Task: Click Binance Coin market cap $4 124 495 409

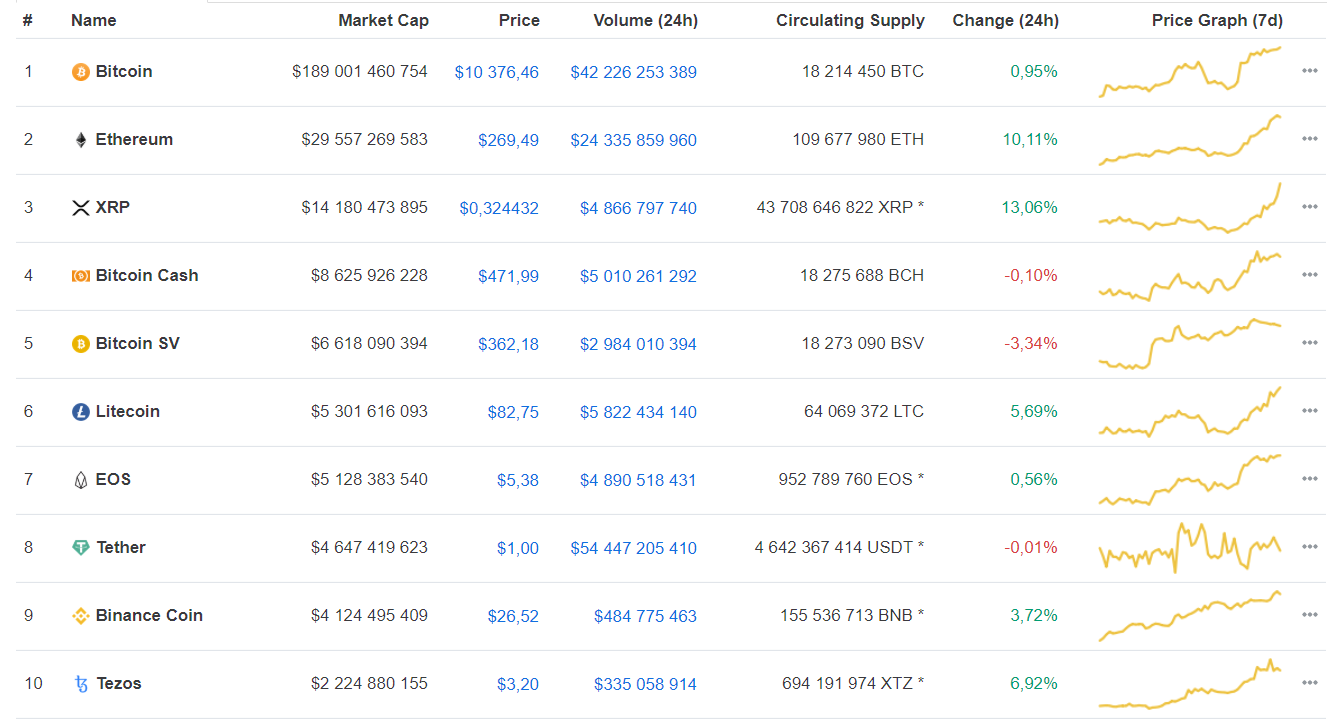Action: click(x=369, y=616)
